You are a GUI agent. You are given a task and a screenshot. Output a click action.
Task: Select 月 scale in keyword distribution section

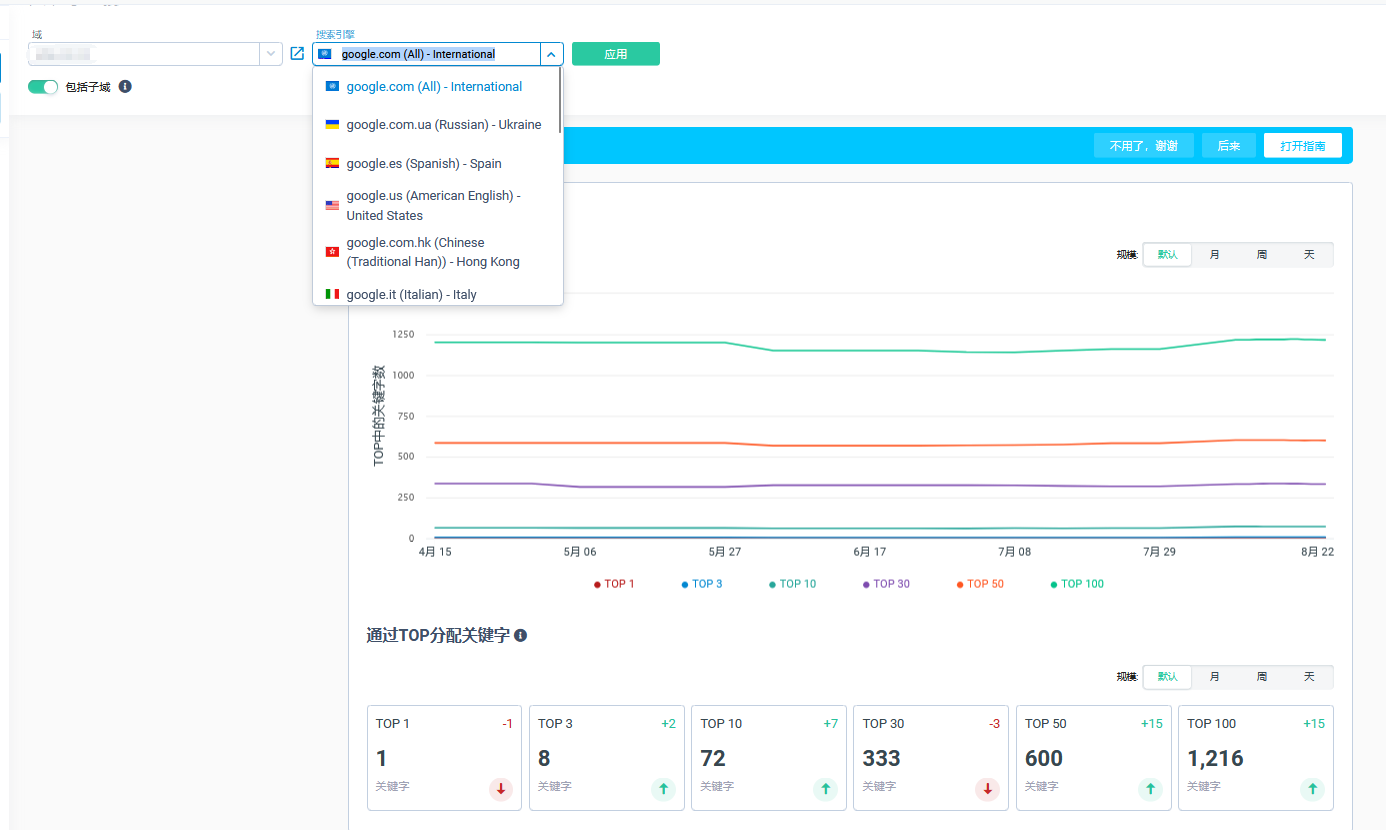coord(1214,677)
